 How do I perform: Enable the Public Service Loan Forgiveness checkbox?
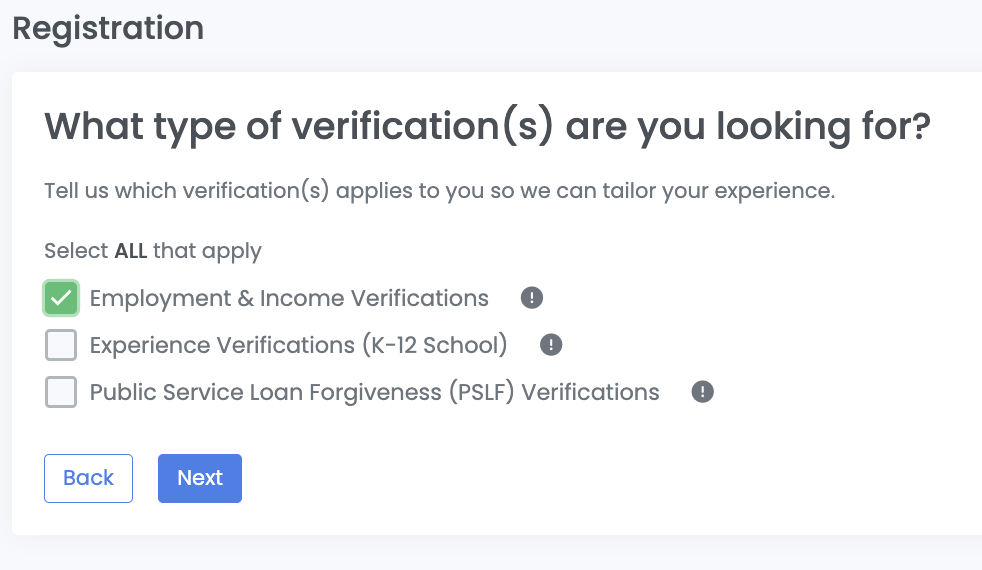tap(61, 392)
